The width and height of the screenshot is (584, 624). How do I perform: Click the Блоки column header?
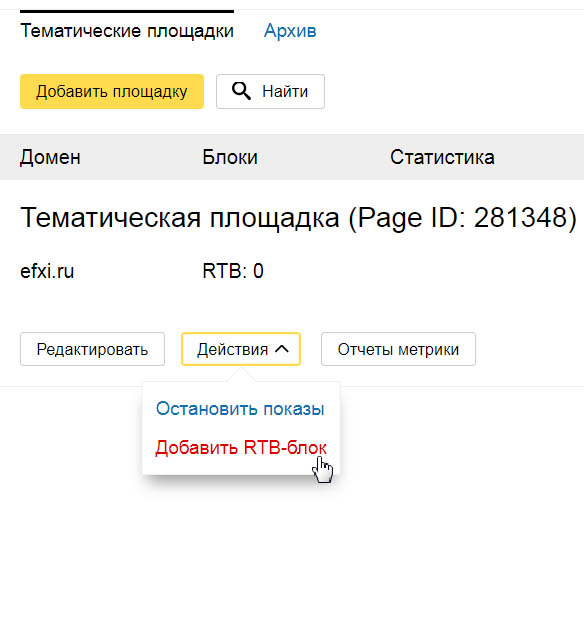tap(230, 157)
